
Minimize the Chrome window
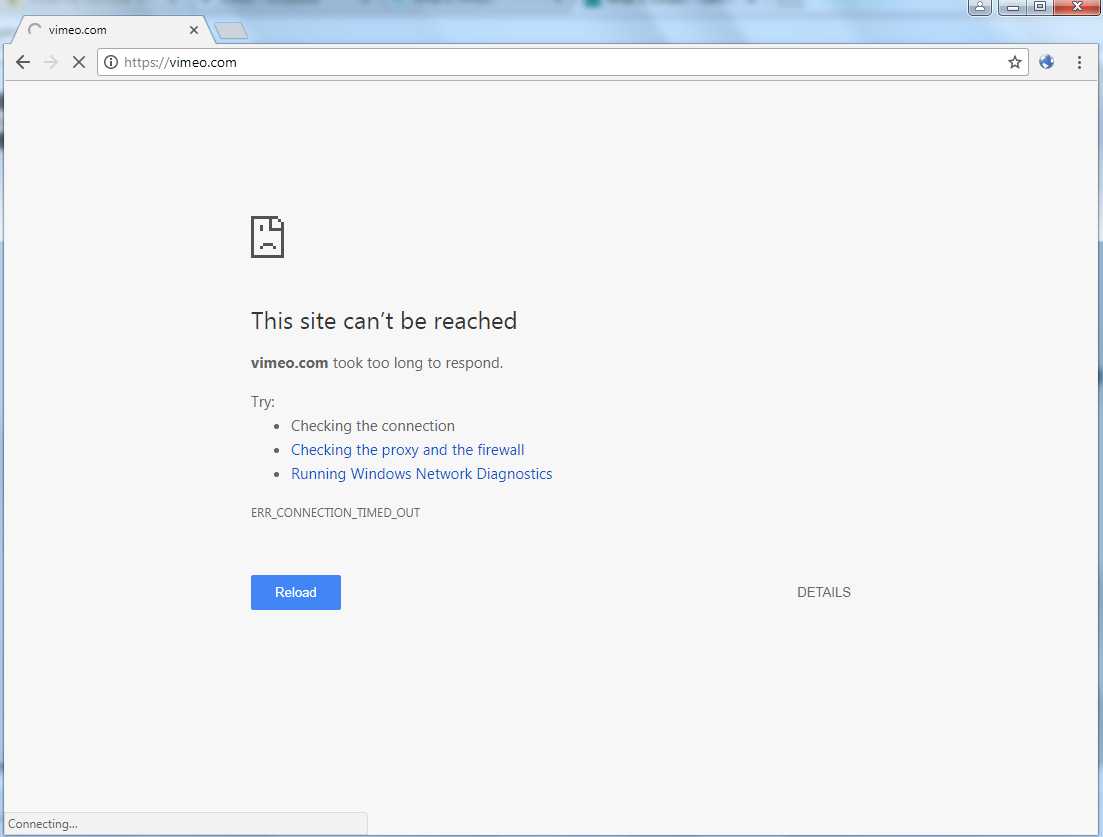[x=1012, y=7]
